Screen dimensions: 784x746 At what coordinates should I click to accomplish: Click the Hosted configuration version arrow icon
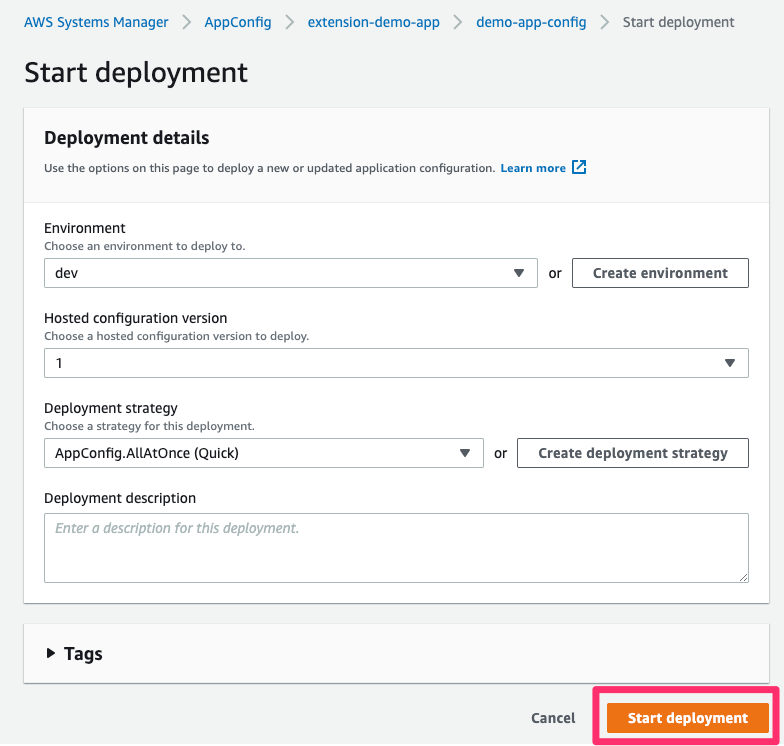click(729, 363)
